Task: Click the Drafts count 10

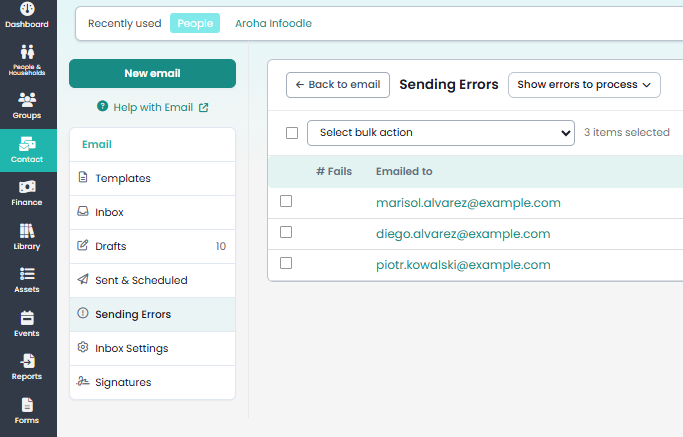Action: (221, 246)
